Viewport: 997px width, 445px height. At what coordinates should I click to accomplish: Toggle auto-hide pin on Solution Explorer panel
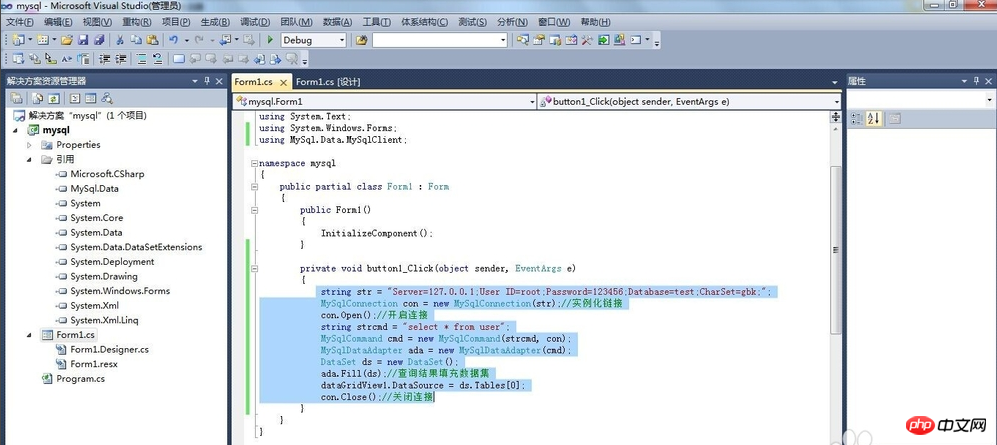207,81
